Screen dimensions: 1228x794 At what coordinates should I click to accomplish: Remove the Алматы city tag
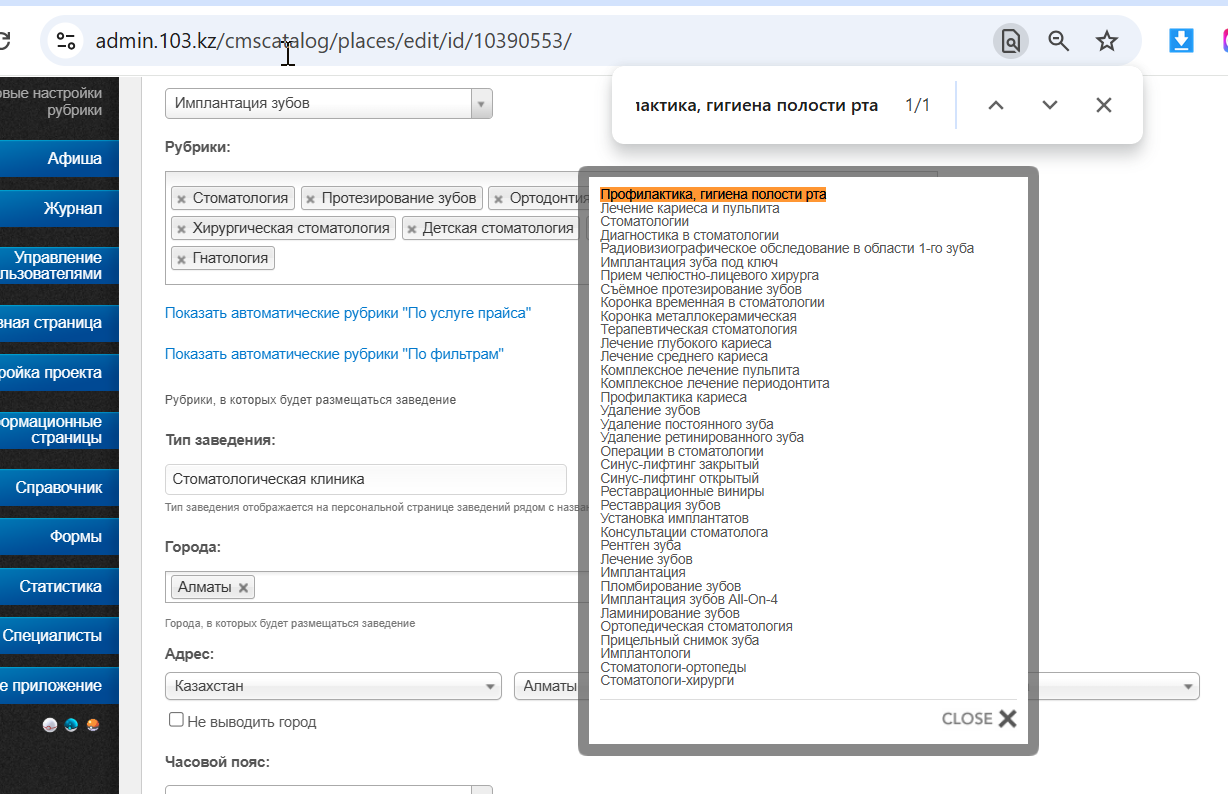(243, 588)
